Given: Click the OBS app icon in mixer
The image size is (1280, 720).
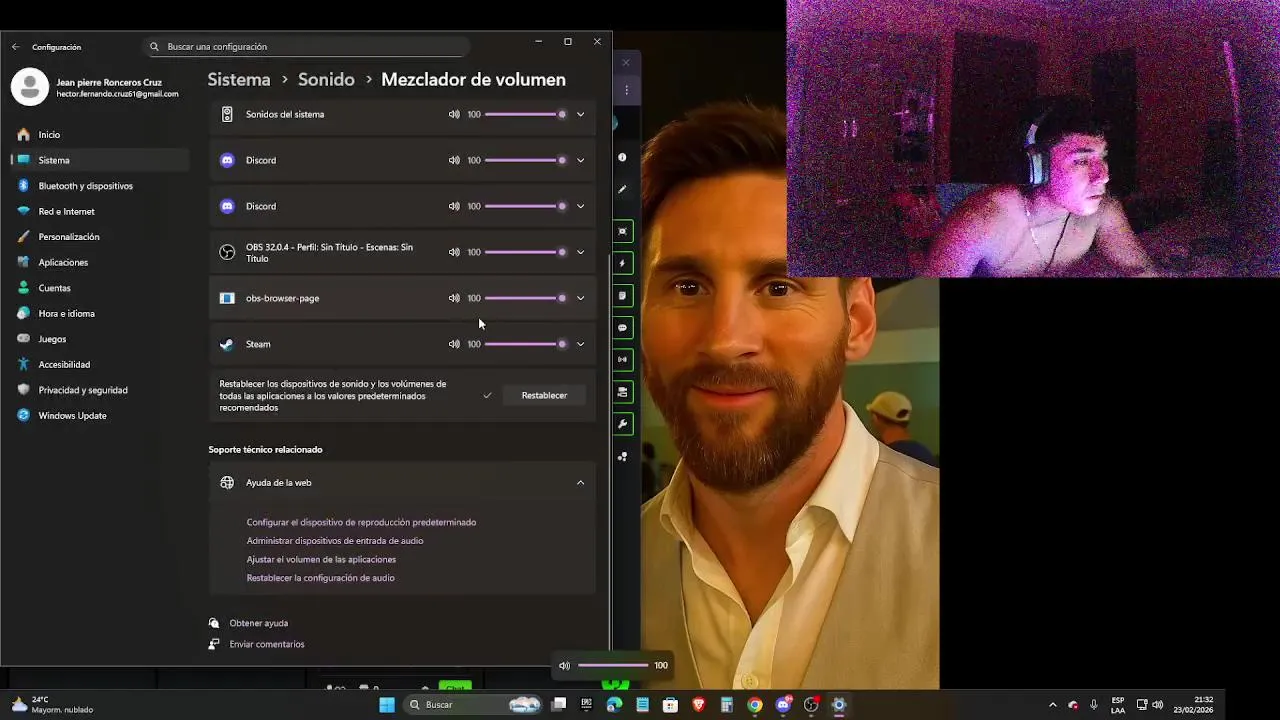Looking at the screenshot, I should [227, 252].
